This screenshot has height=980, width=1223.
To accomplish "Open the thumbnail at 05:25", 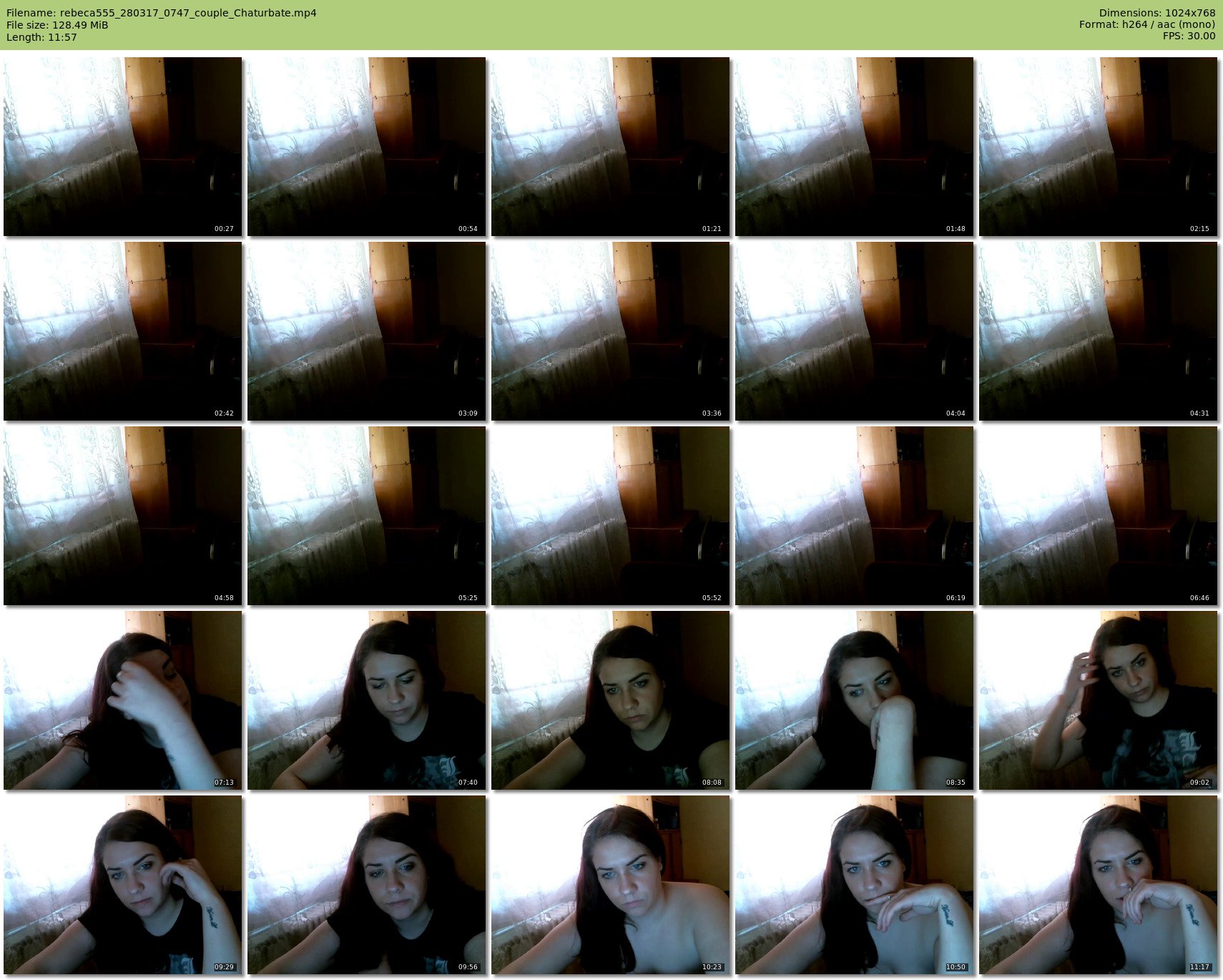I will point(366,516).
